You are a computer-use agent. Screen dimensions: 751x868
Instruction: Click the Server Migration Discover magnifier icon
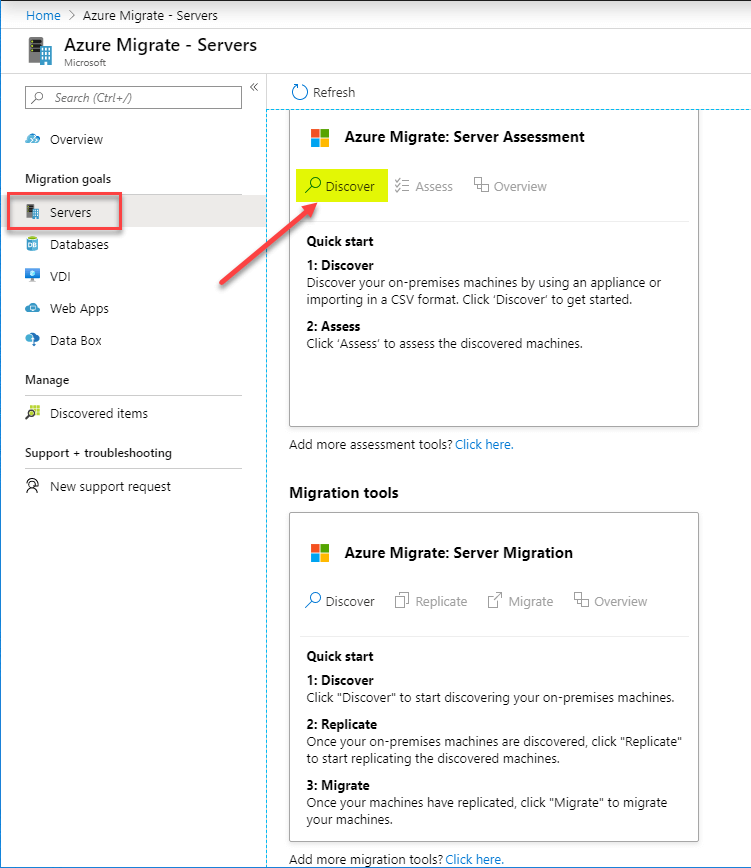point(313,600)
